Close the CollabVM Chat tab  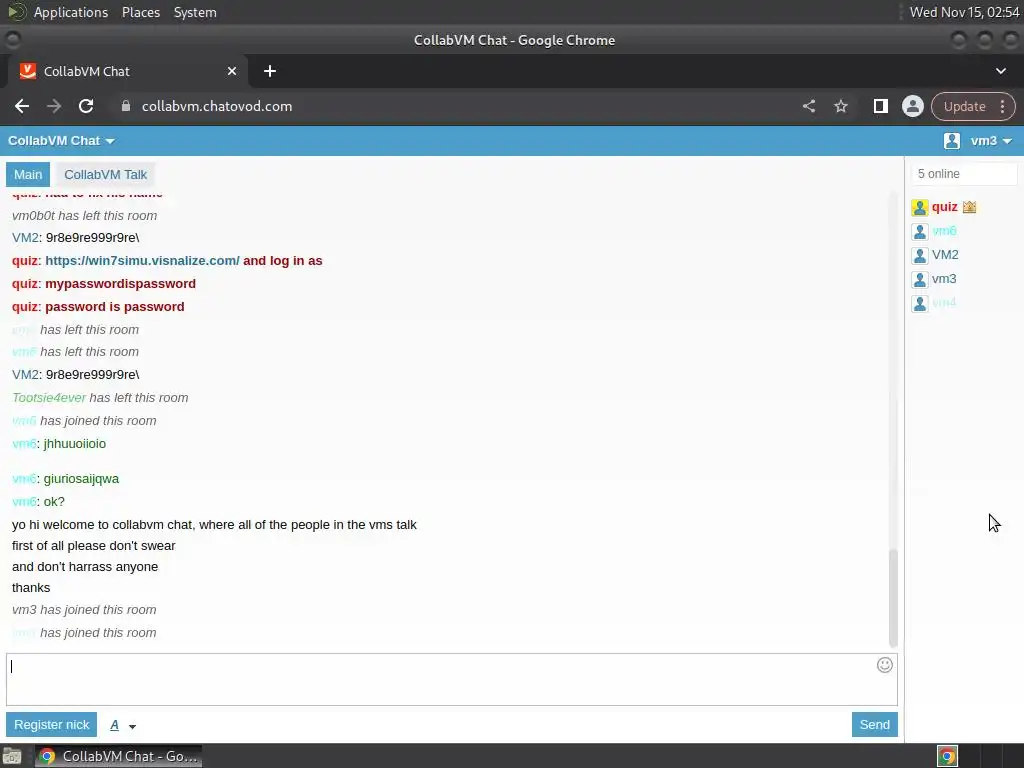point(232,71)
